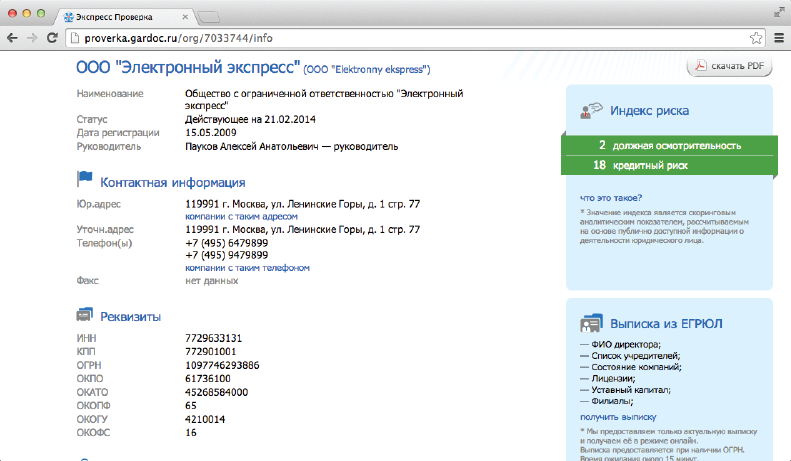Click the Индекс риска person icon

[x=591, y=111]
